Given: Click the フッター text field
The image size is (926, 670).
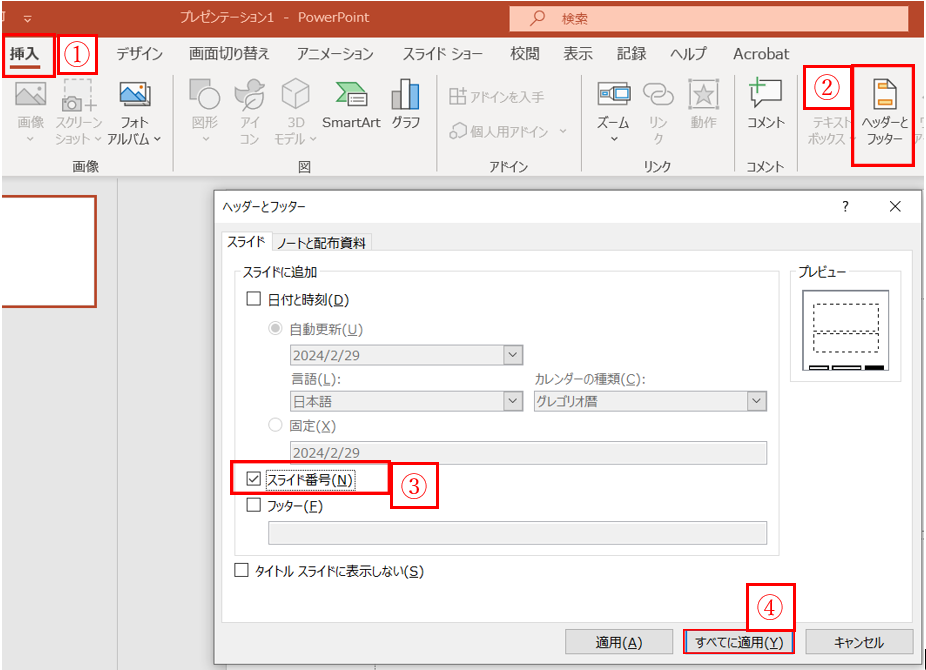Looking at the screenshot, I should click(517, 532).
